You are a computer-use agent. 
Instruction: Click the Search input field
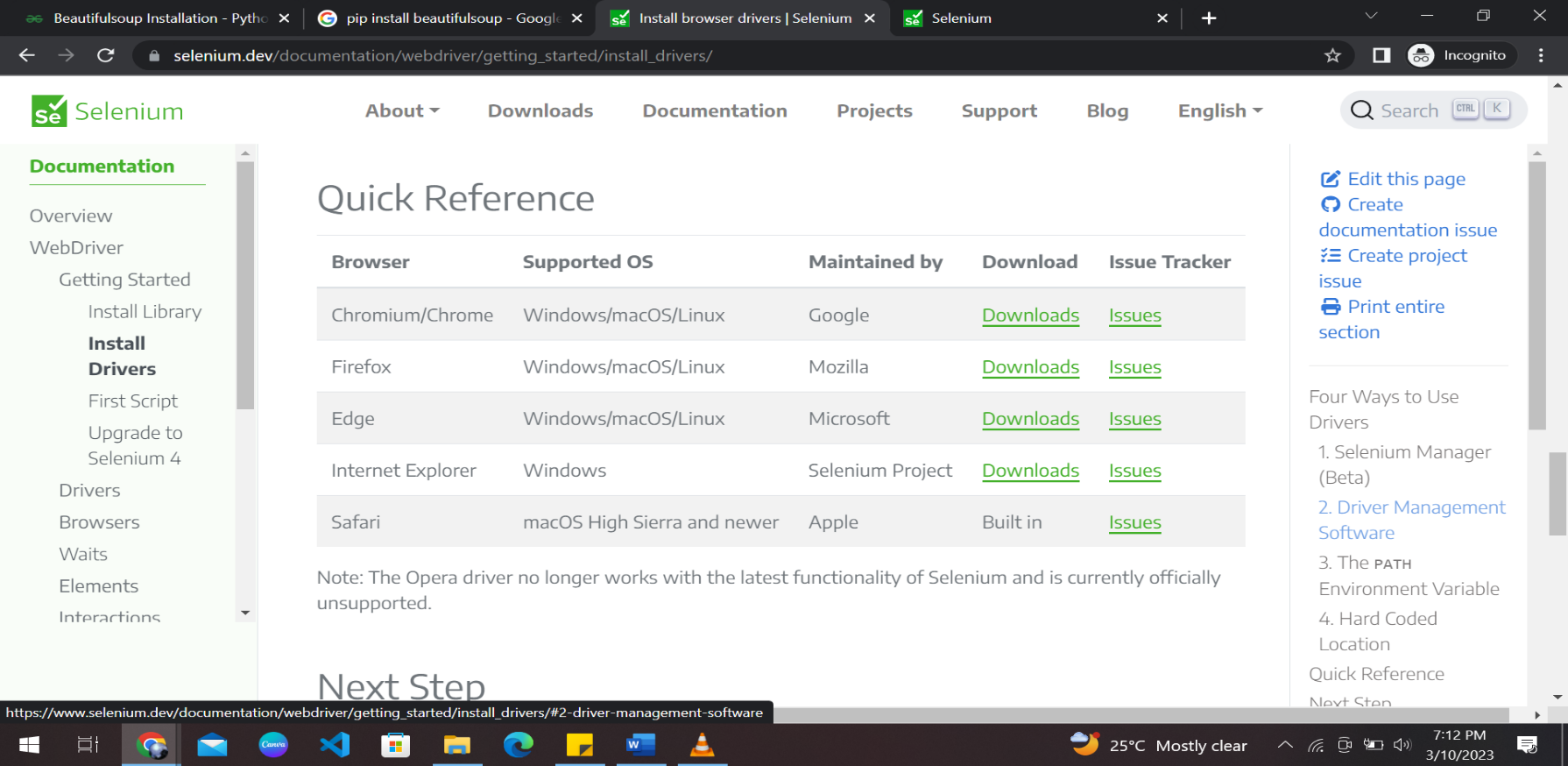click(1409, 111)
